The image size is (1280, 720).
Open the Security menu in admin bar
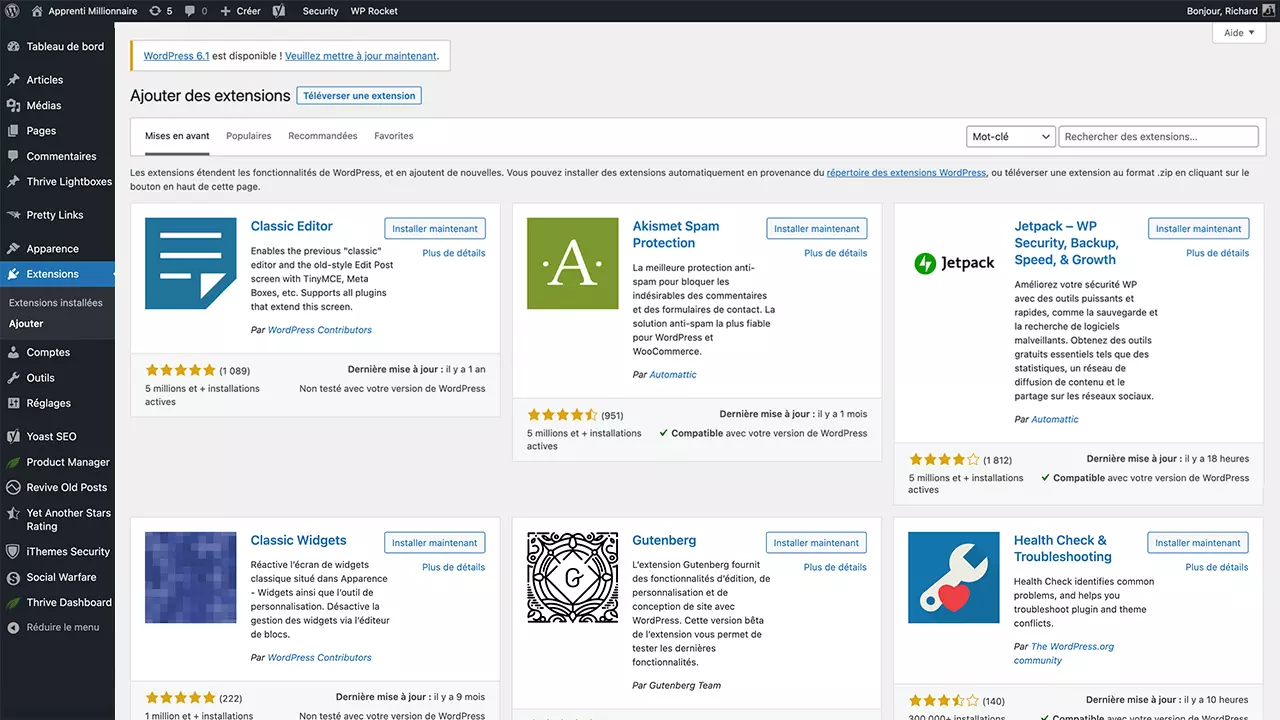320,11
